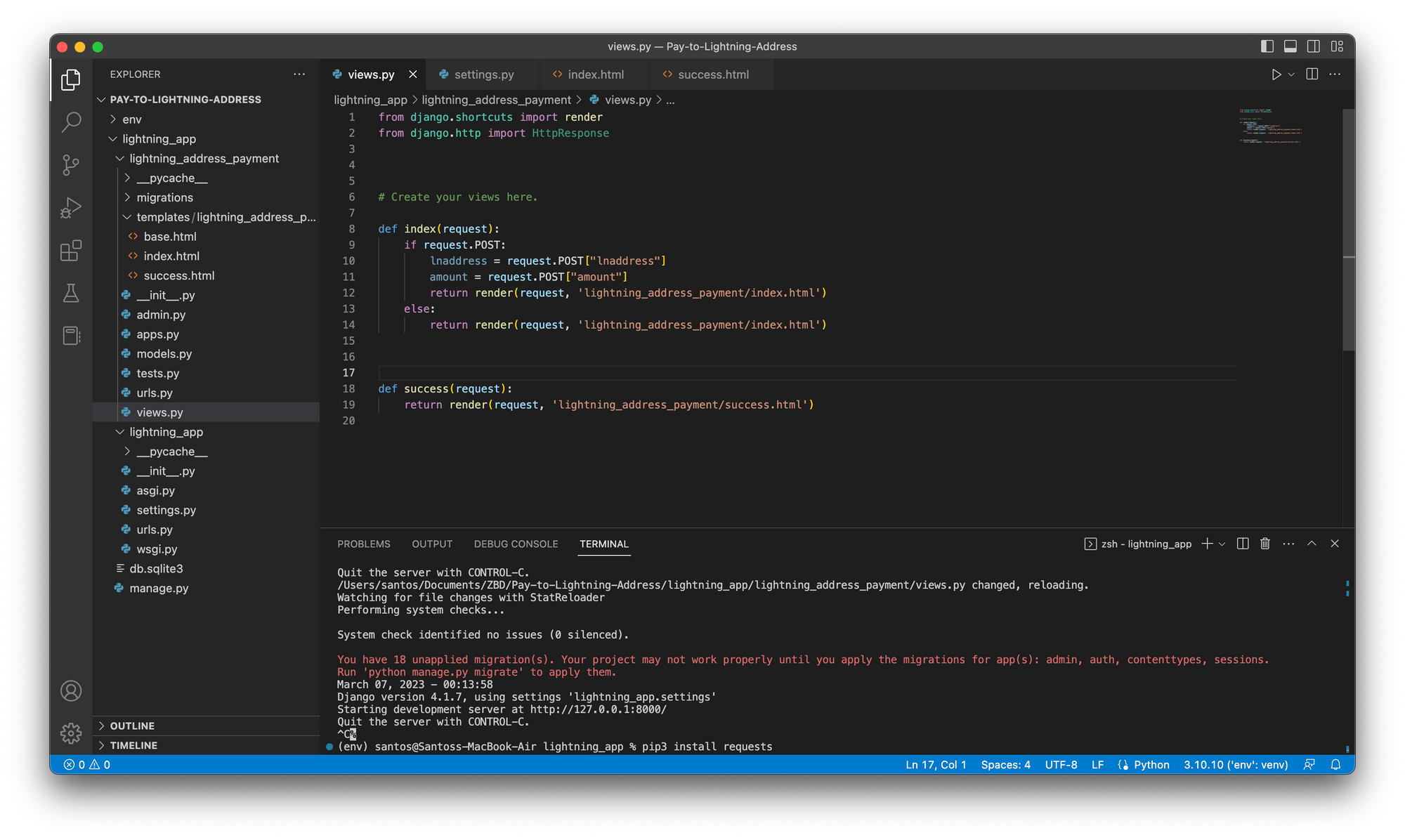Open Explorer Views and More Actions ellipsis
The height and width of the screenshot is (840, 1405).
tap(299, 74)
